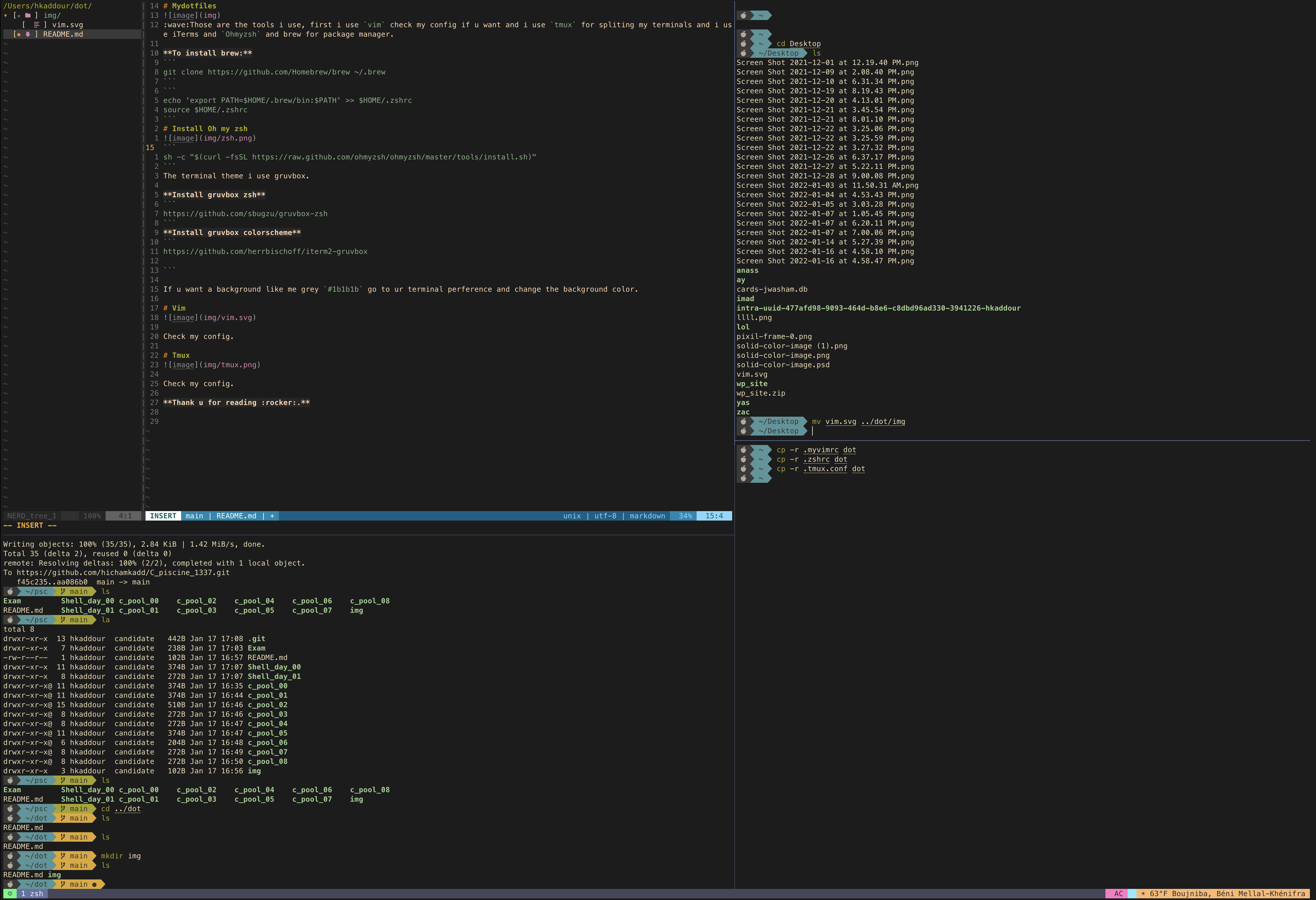This screenshot has width=1316, height=900.
Task: Click the iterm2-gruvbox GitHub URL
Action: tap(265, 251)
